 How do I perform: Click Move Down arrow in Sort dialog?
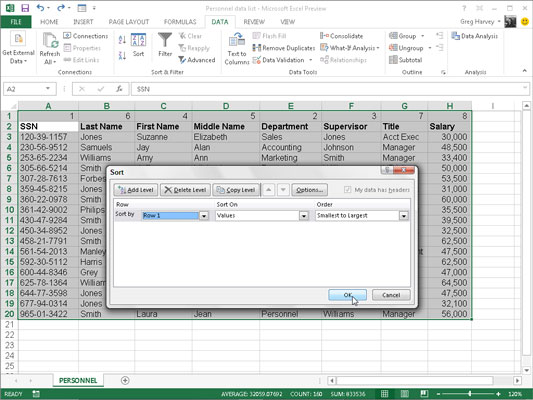[x=283, y=190]
